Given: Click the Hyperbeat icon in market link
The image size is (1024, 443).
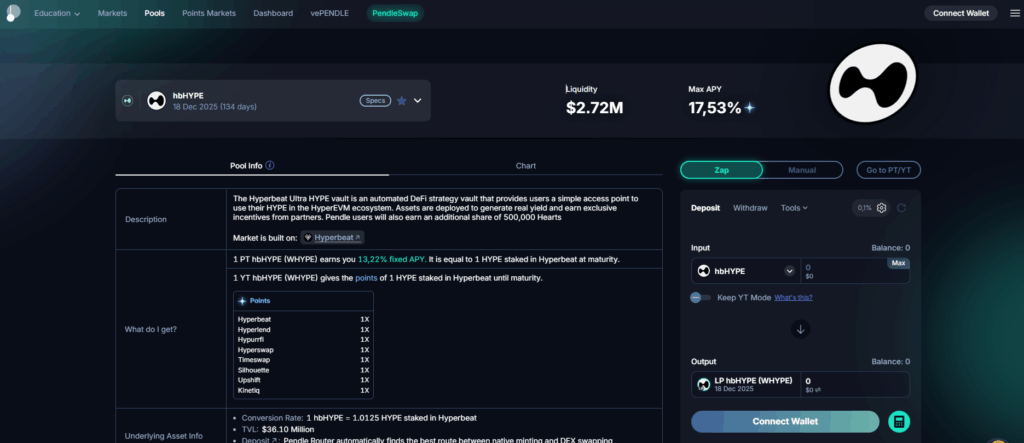Looking at the screenshot, I should tap(308, 238).
